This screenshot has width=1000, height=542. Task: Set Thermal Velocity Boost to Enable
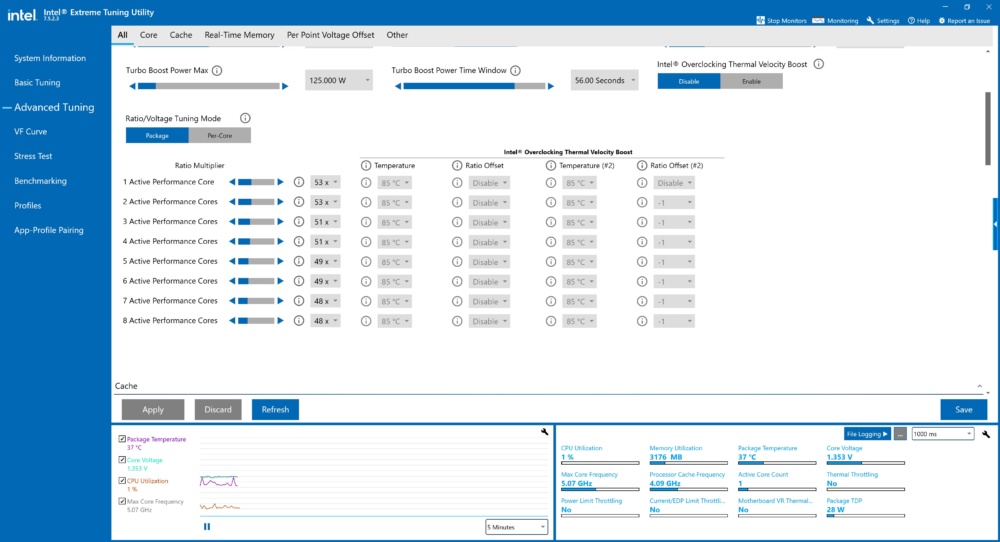pos(751,81)
